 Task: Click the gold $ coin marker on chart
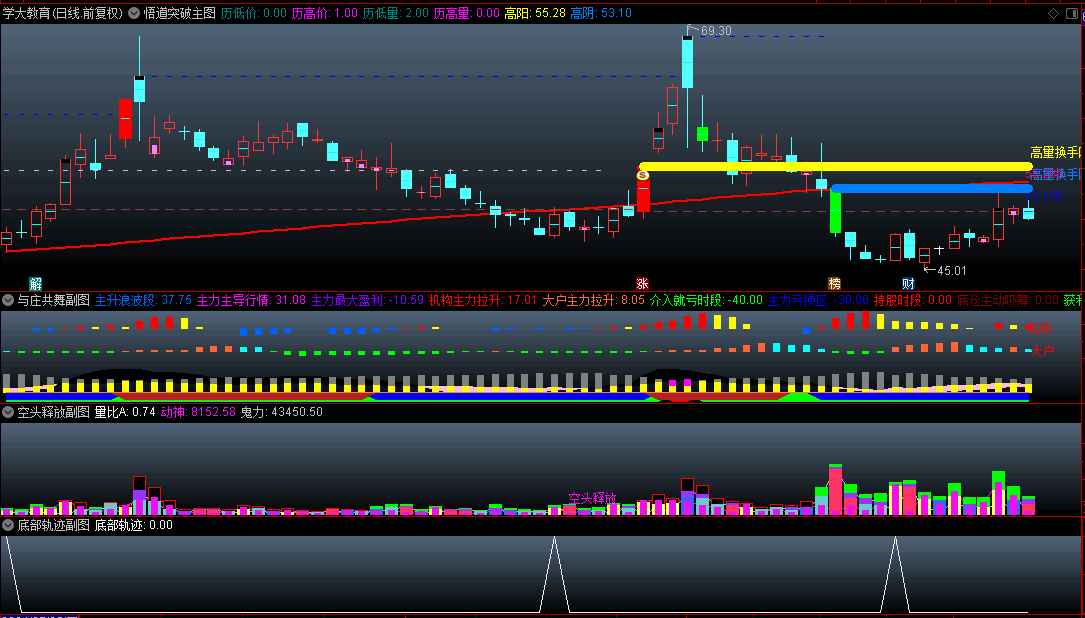coord(642,176)
